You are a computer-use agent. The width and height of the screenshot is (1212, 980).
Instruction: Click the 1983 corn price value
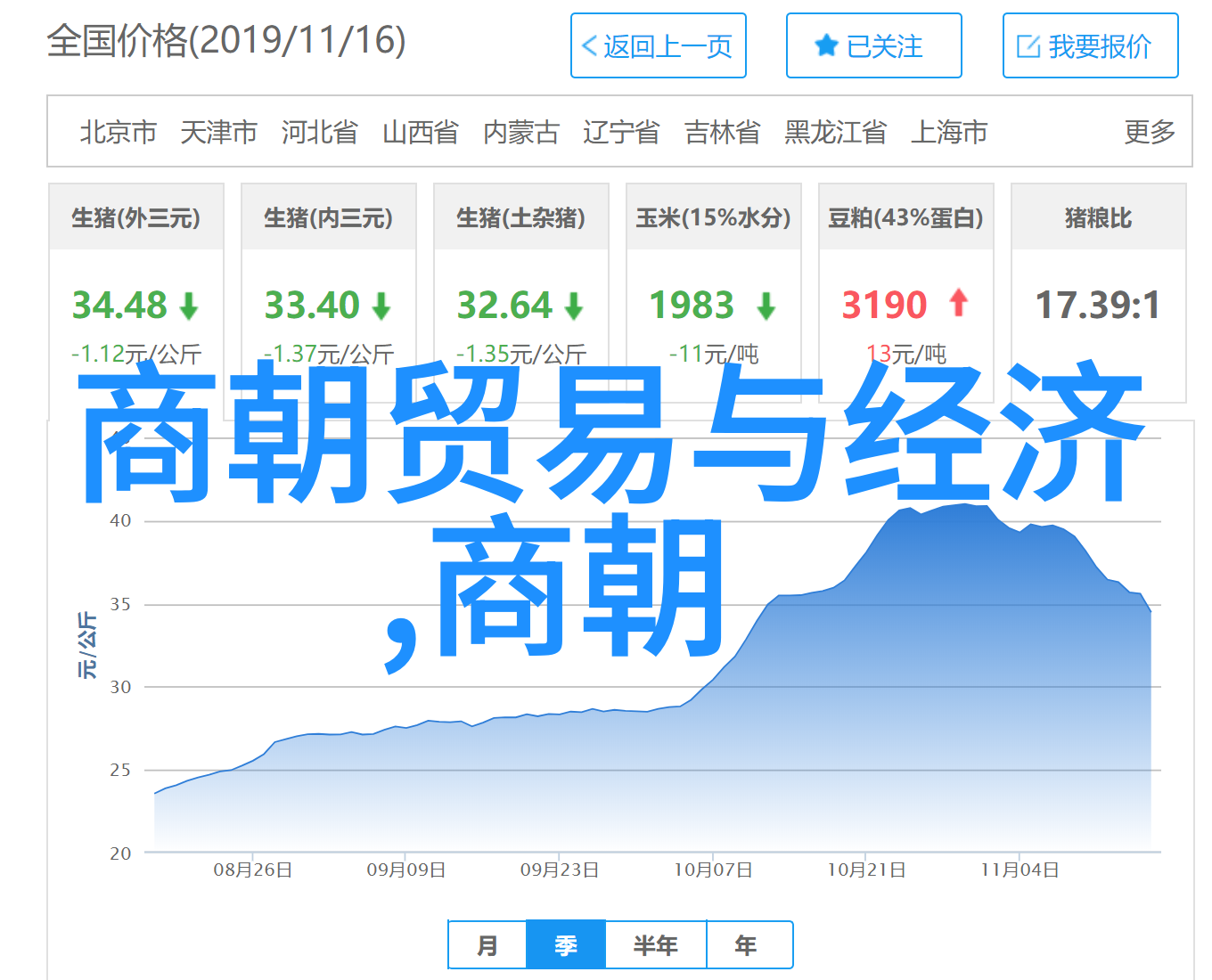point(692,306)
